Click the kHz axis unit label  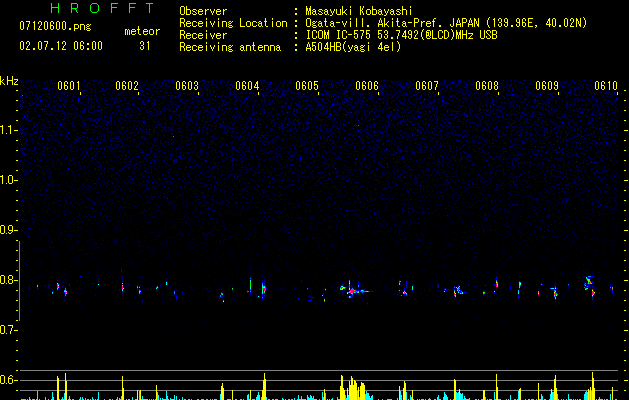pos(9,81)
